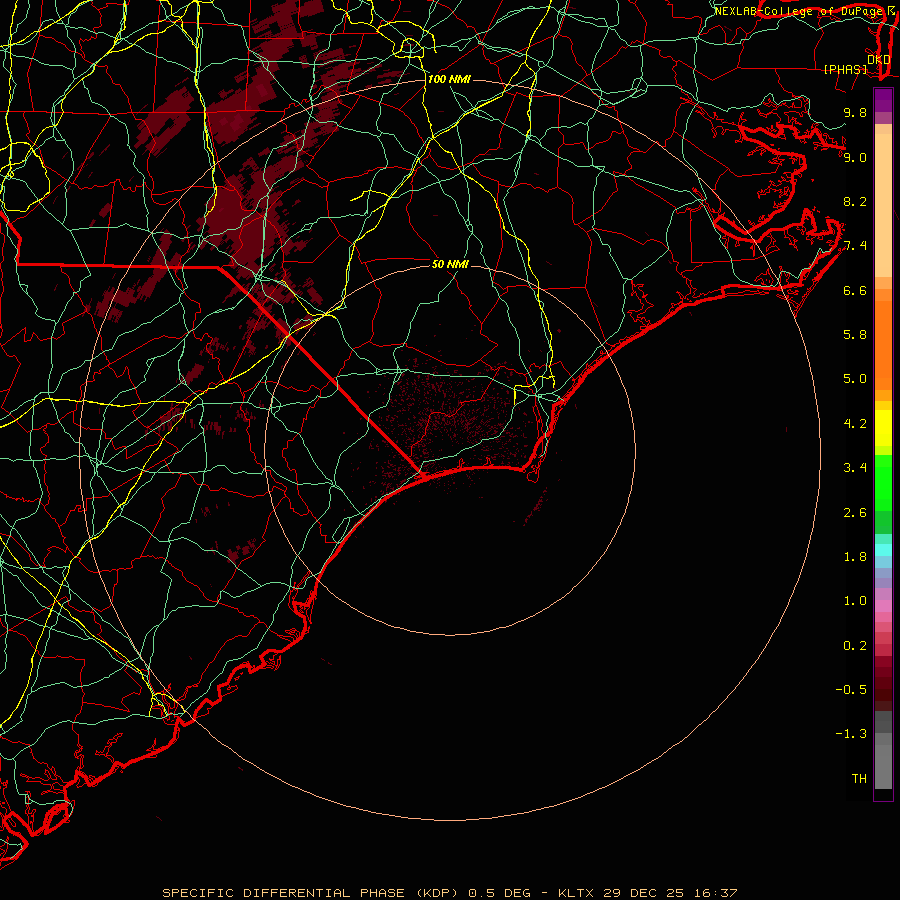
Task: Click the '50 NMI' range ring label
Action: [x=450, y=264]
